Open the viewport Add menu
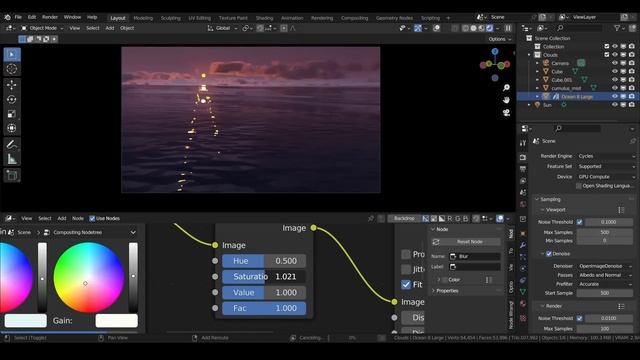 (x=110, y=28)
